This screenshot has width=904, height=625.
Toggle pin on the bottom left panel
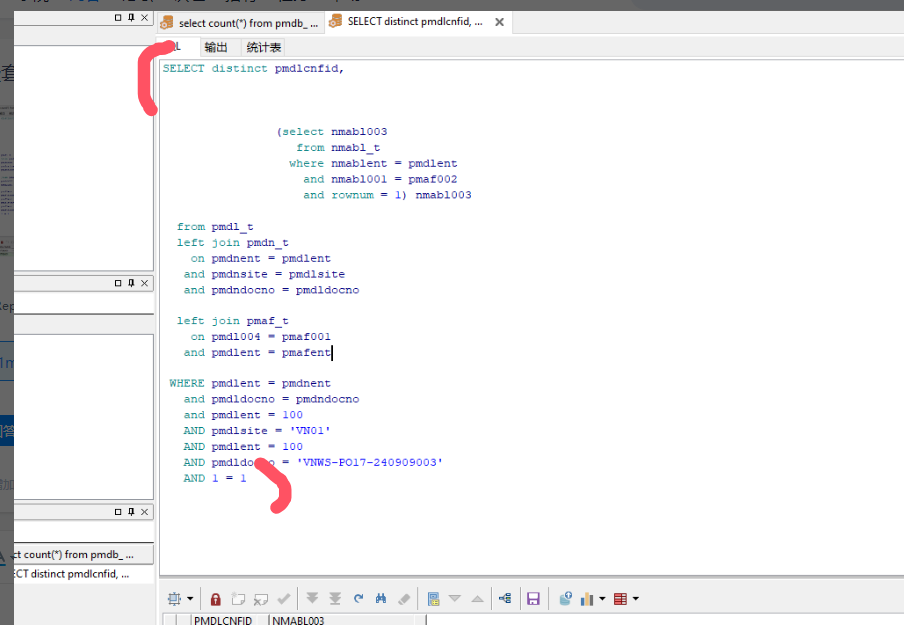(131, 511)
